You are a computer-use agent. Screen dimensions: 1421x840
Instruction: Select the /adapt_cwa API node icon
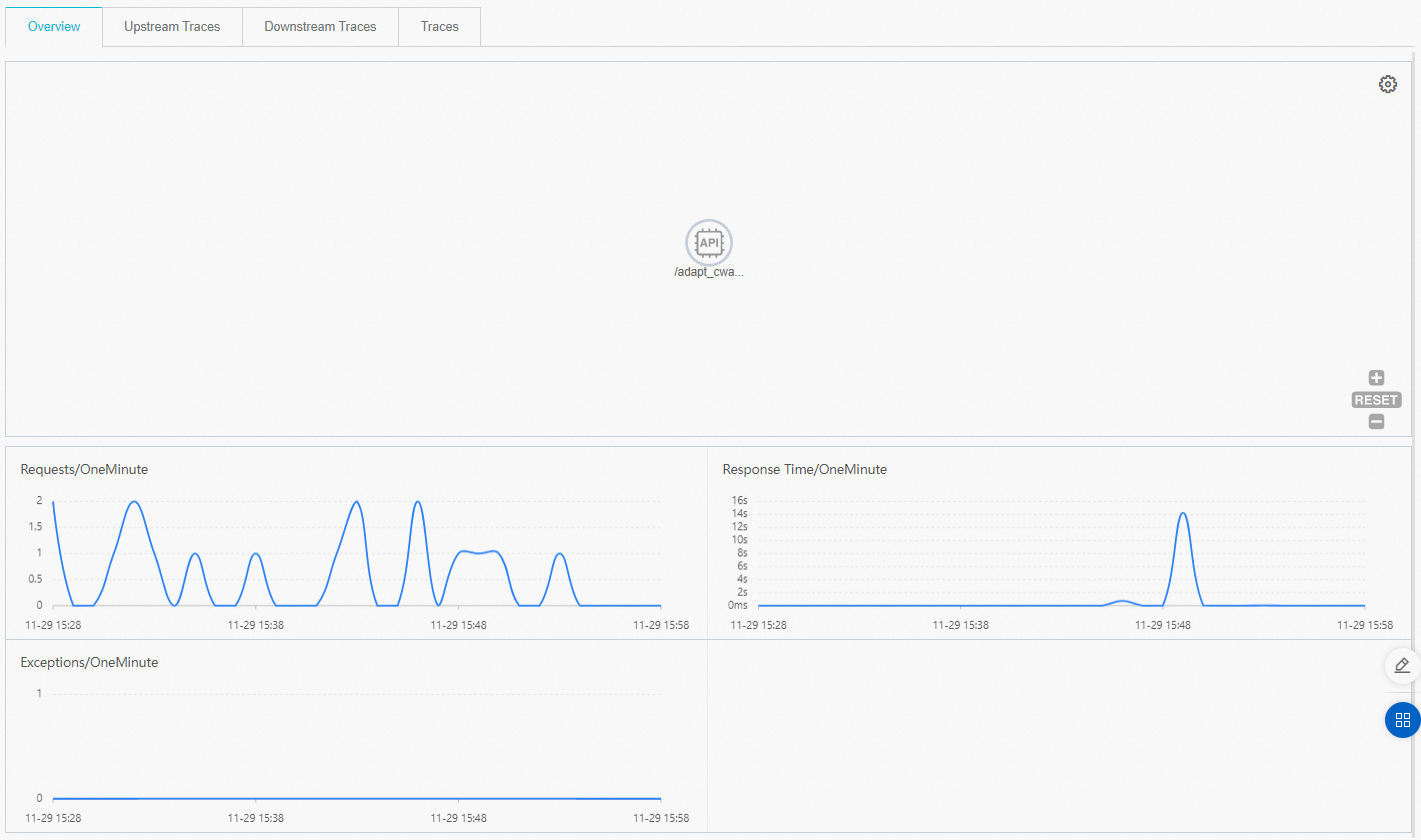(709, 242)
